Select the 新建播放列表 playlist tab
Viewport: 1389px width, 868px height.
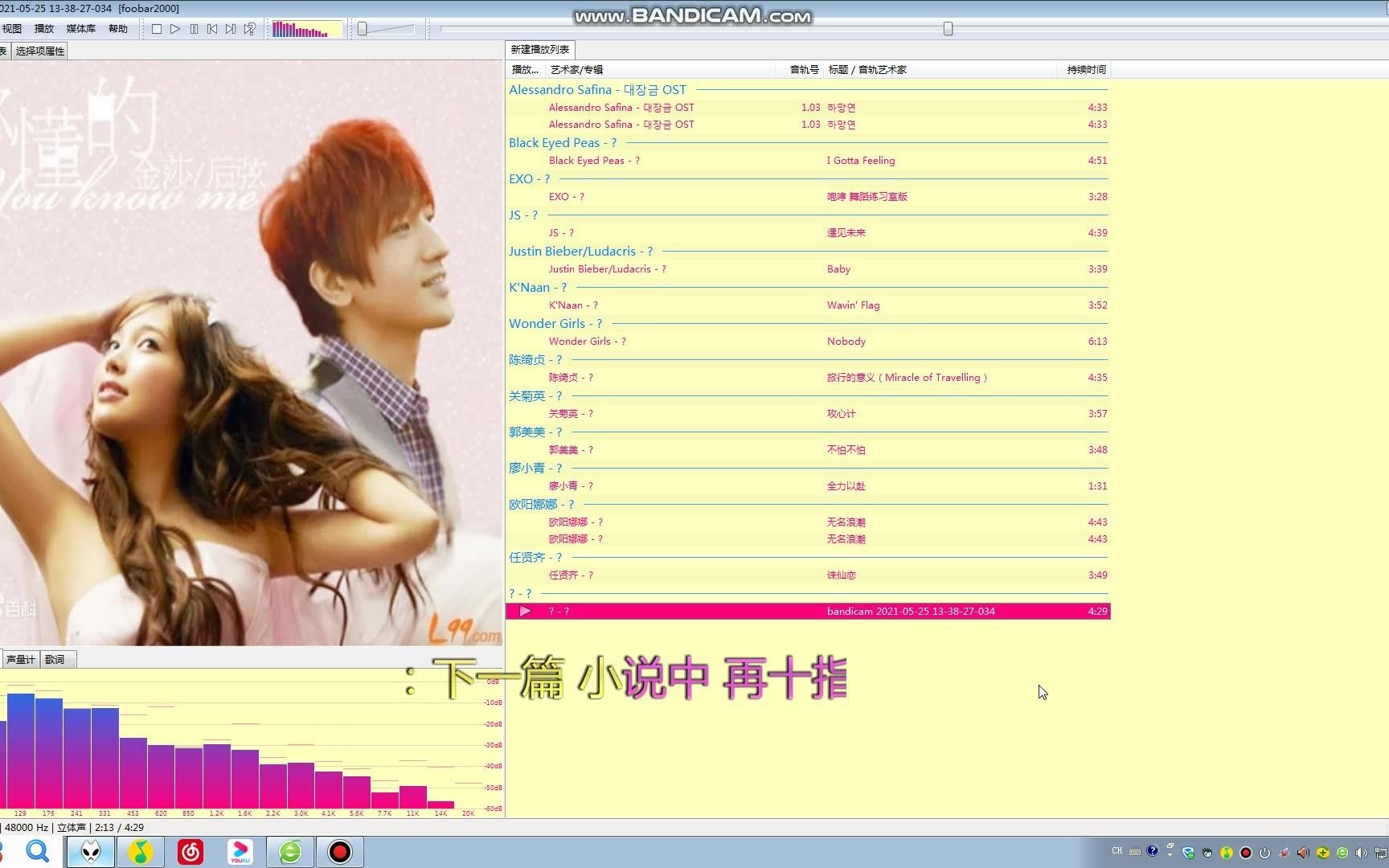coord(539,50)
